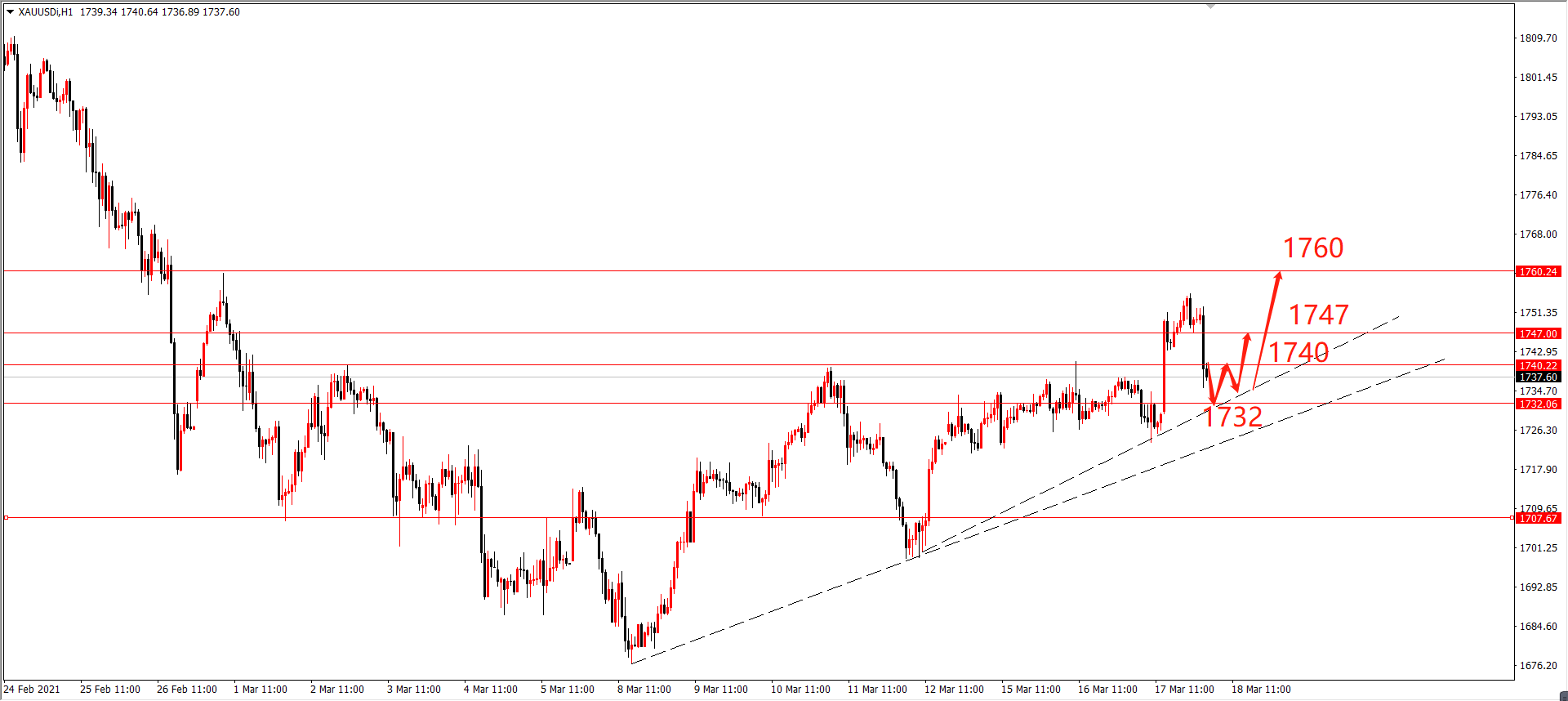Click the 25 Feb 11:00 date label
The image size is (1568, 701).
(110, 690)
